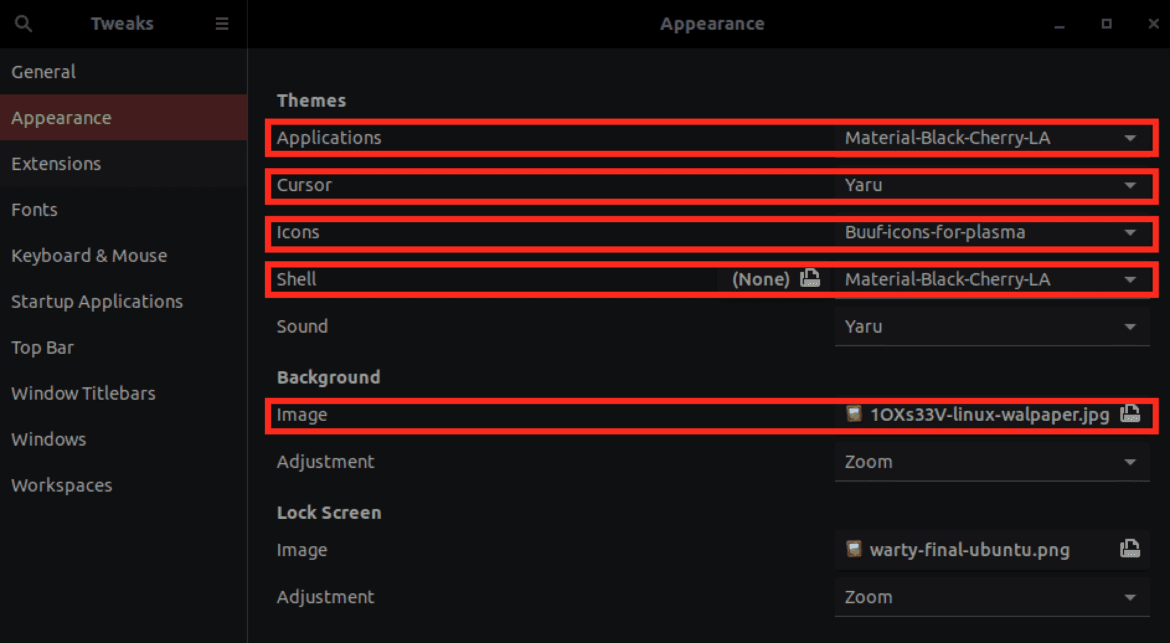The image size is (1170, 643).
Task: Open the Shell theme dropdown
Action: [992, 279]
